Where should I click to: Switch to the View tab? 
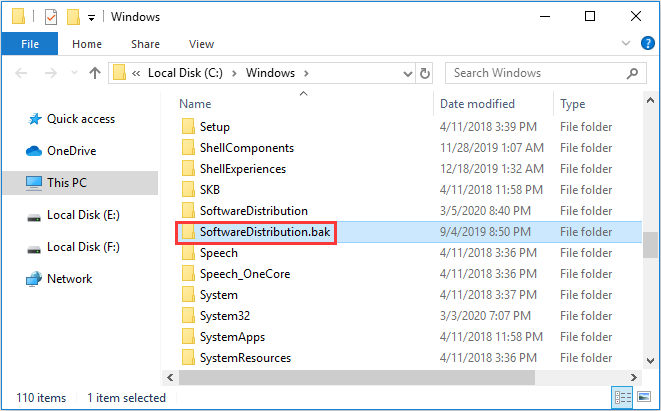click(x=201, y=44)
